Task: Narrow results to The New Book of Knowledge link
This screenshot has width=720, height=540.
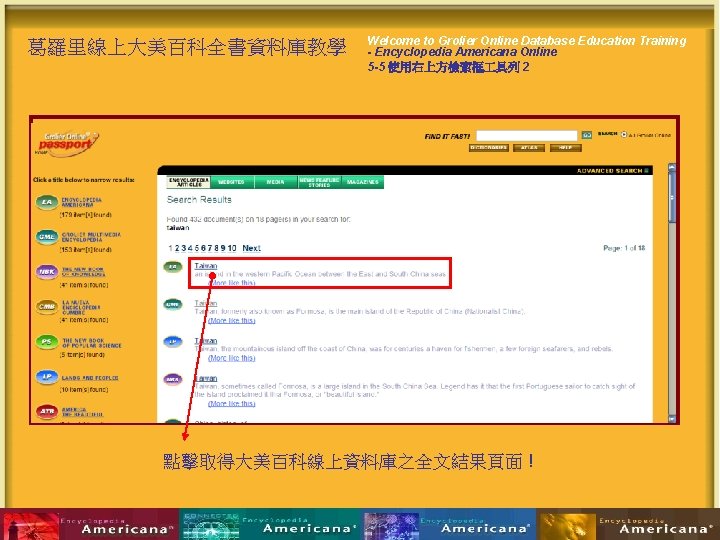Action: point(83,272)
